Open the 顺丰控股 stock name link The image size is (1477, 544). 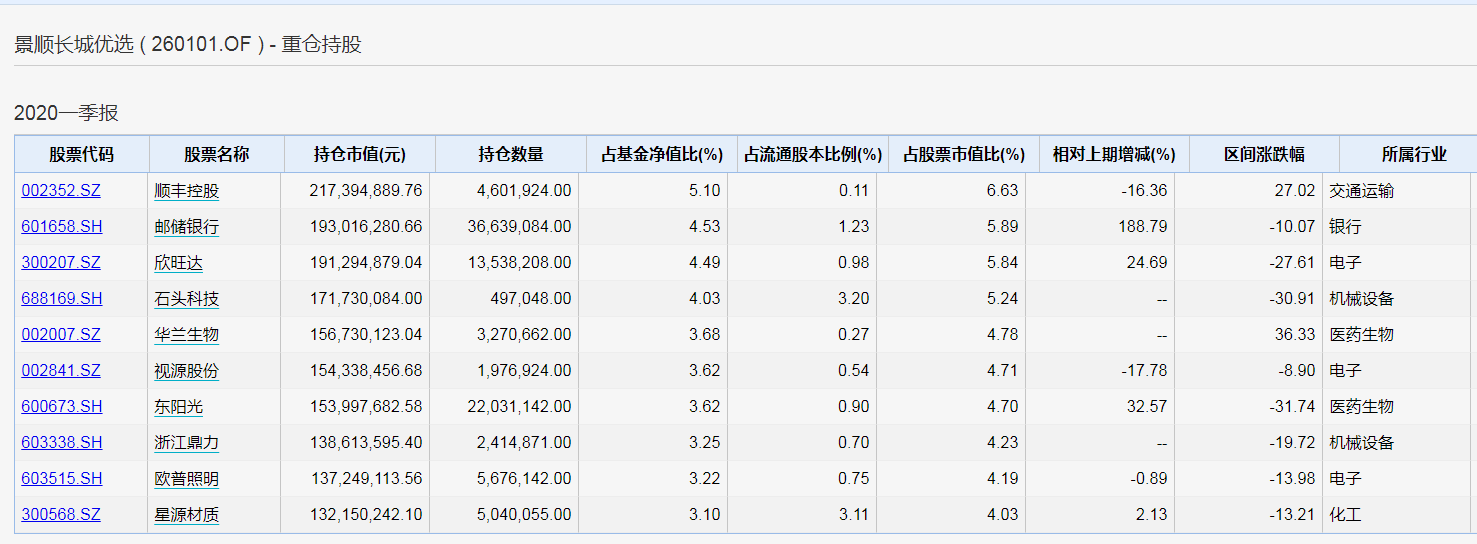[187, 190]
